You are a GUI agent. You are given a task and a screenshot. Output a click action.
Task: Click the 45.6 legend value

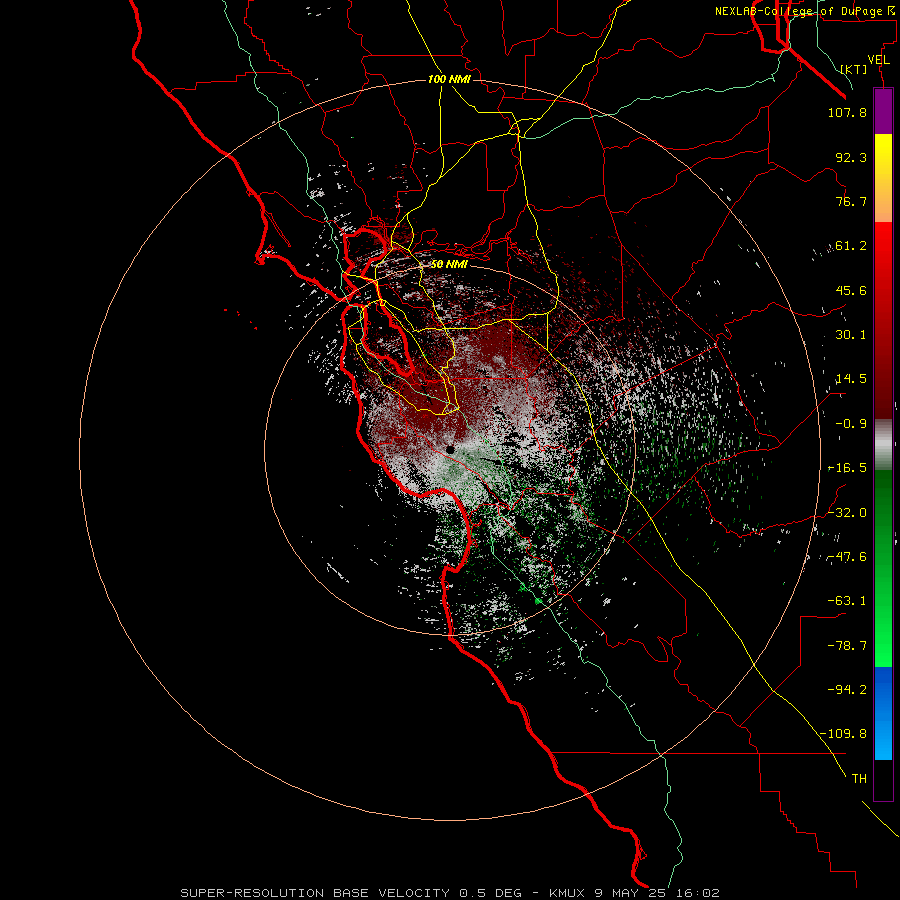tap(851, 290)
